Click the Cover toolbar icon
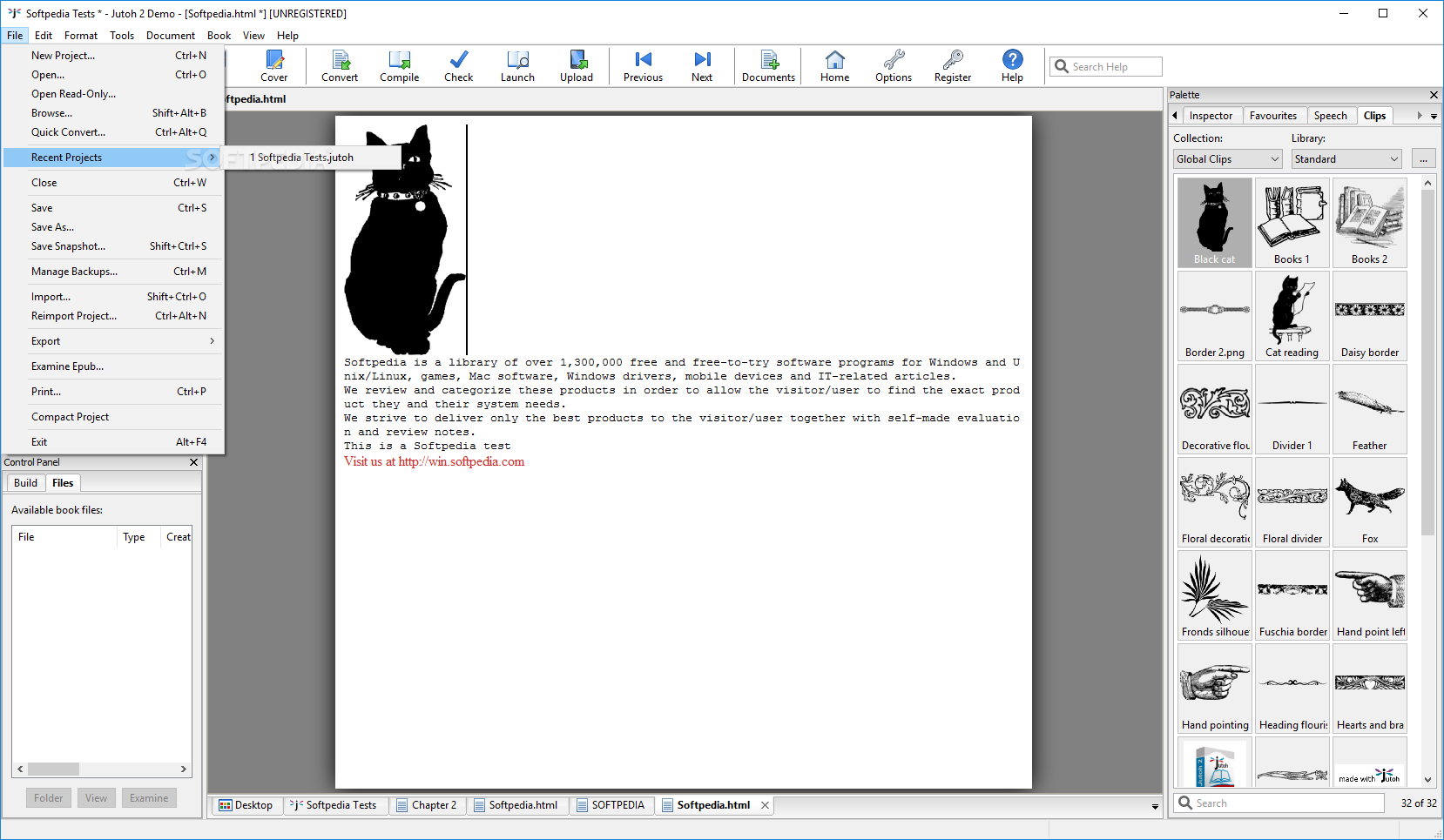Image resolution: width=1444 pixels, height=840 pixels. coord(273,66)
